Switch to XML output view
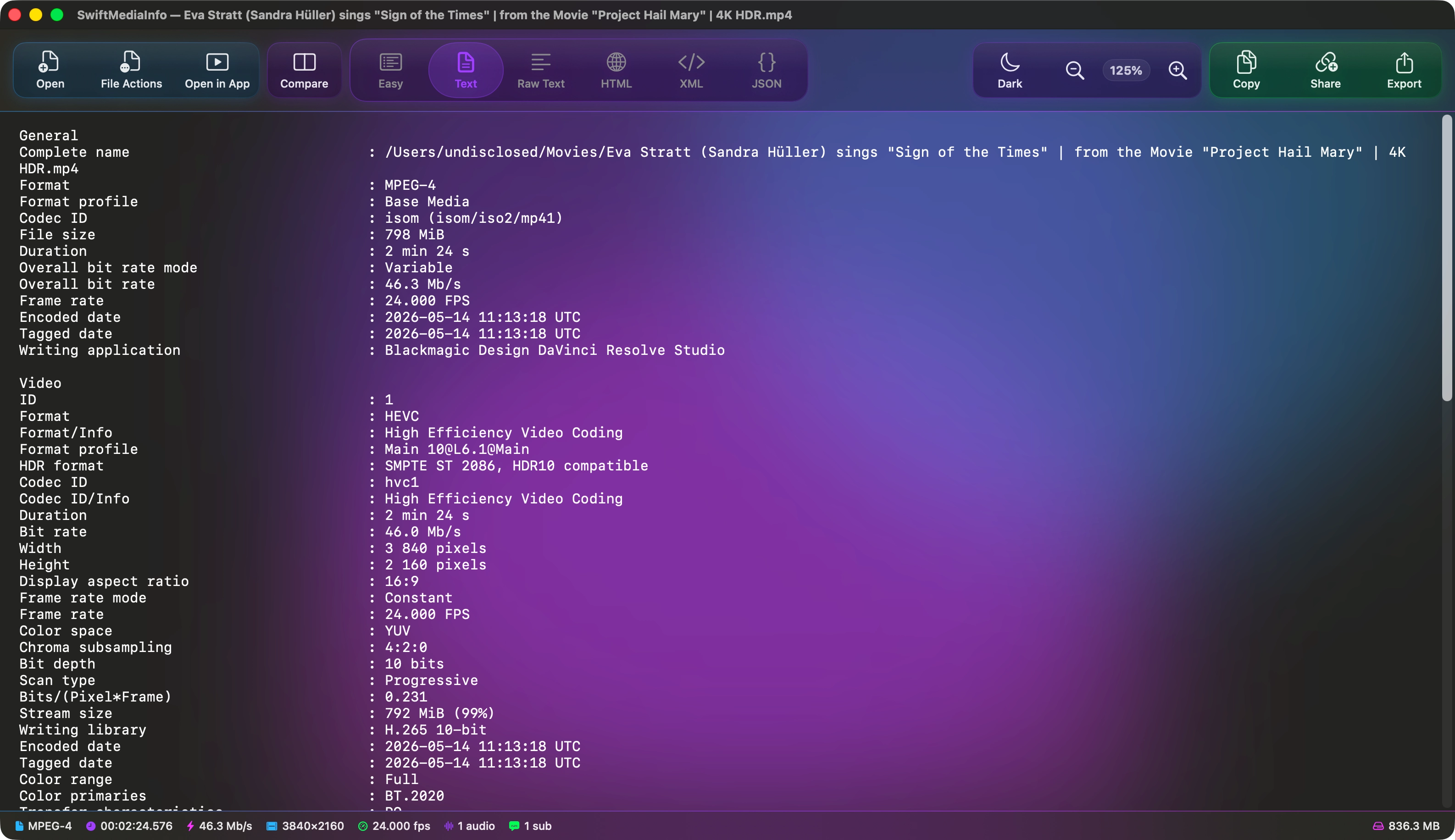 tap(691, 70)
